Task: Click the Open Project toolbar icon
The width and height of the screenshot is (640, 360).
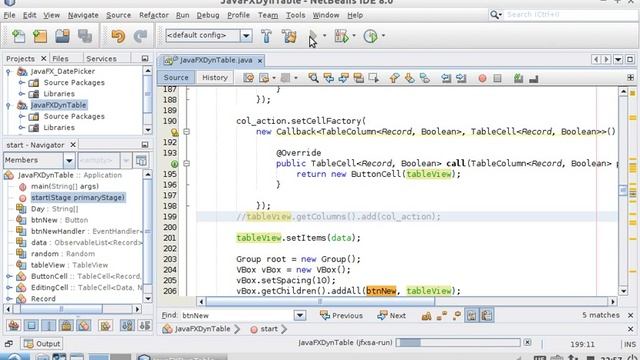Action: (62, 36)
